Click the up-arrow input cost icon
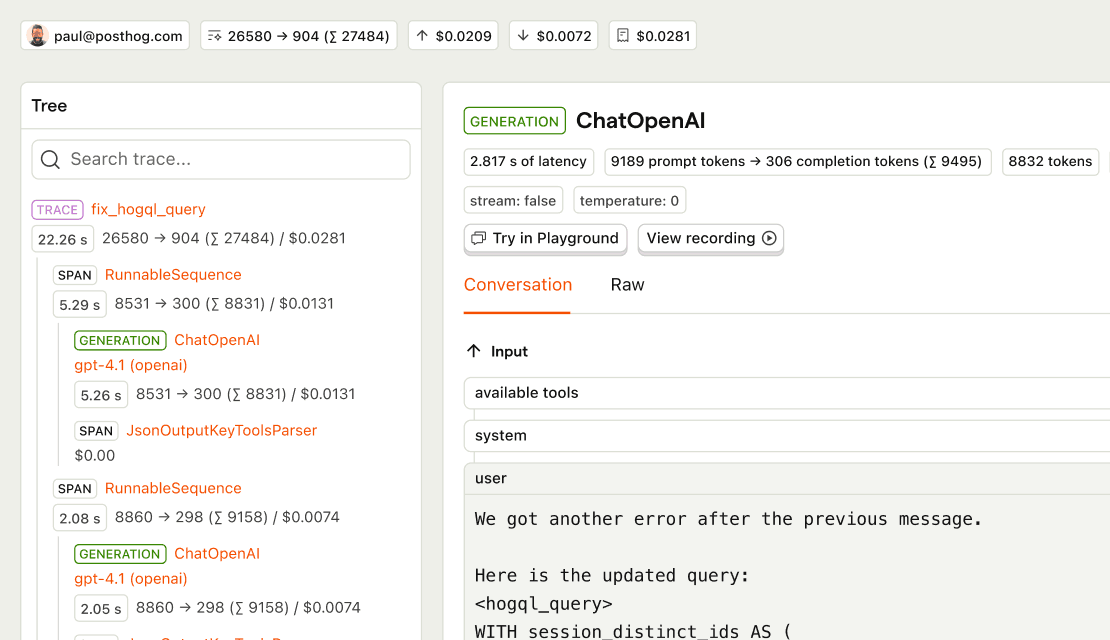The width and height of the screenshot is (1110, 640). click(422, 35)
